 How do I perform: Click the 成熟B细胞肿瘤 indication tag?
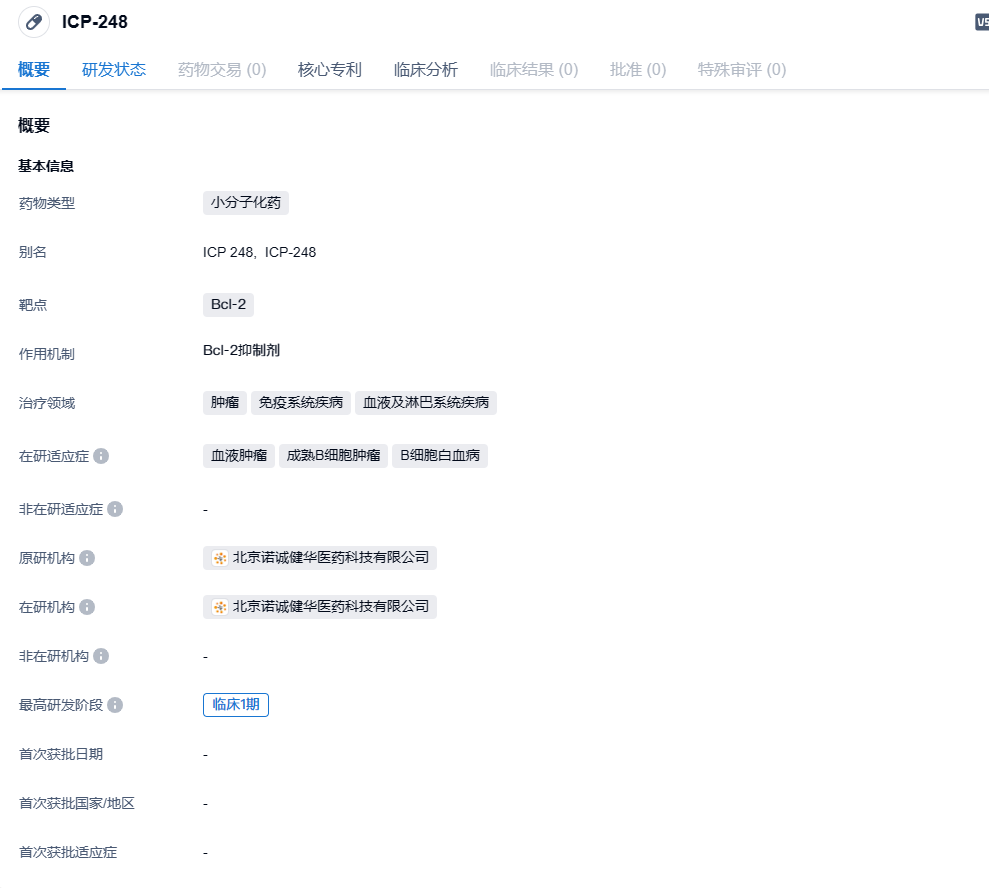pos(333,456)
